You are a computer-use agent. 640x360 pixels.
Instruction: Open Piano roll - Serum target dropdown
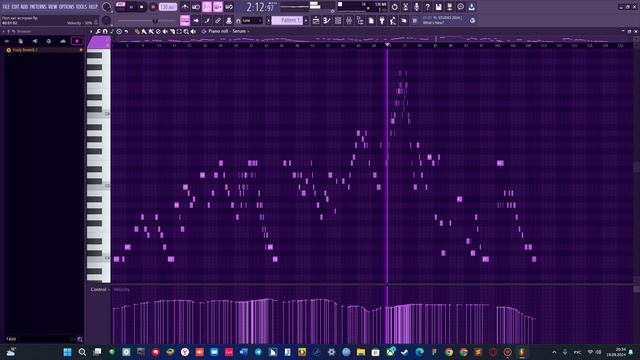pos(228,31)
